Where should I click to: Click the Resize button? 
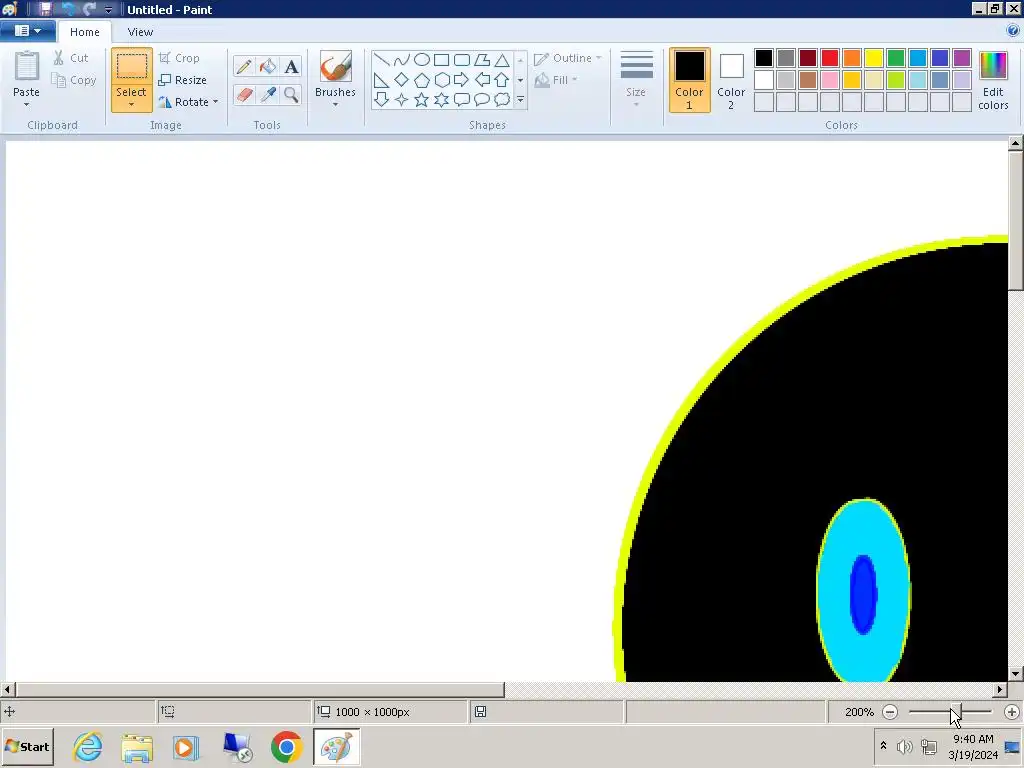point(183,80)
